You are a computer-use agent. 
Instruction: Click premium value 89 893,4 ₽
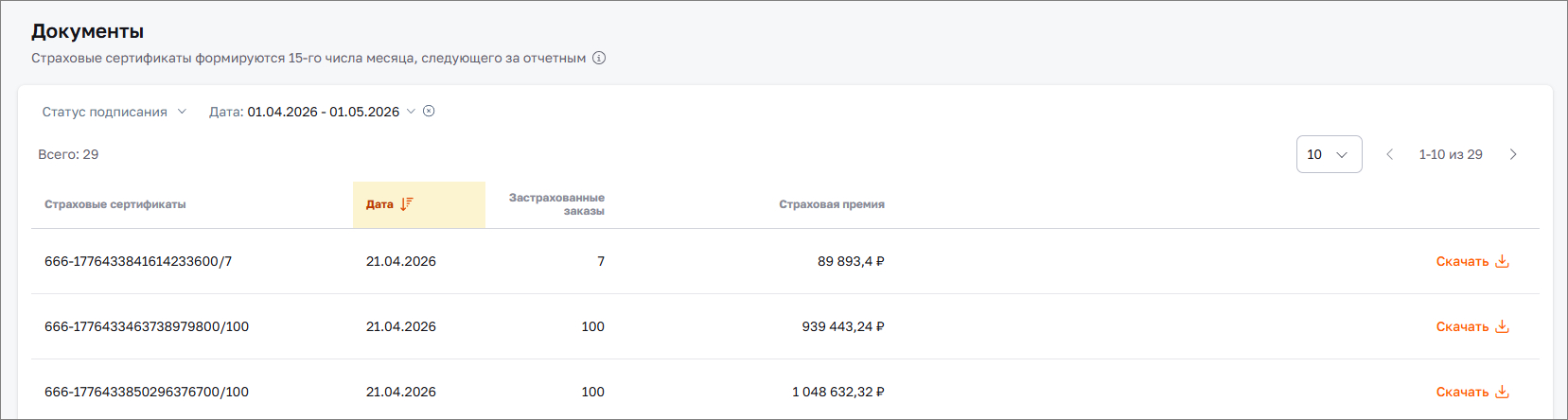(851, 261)
